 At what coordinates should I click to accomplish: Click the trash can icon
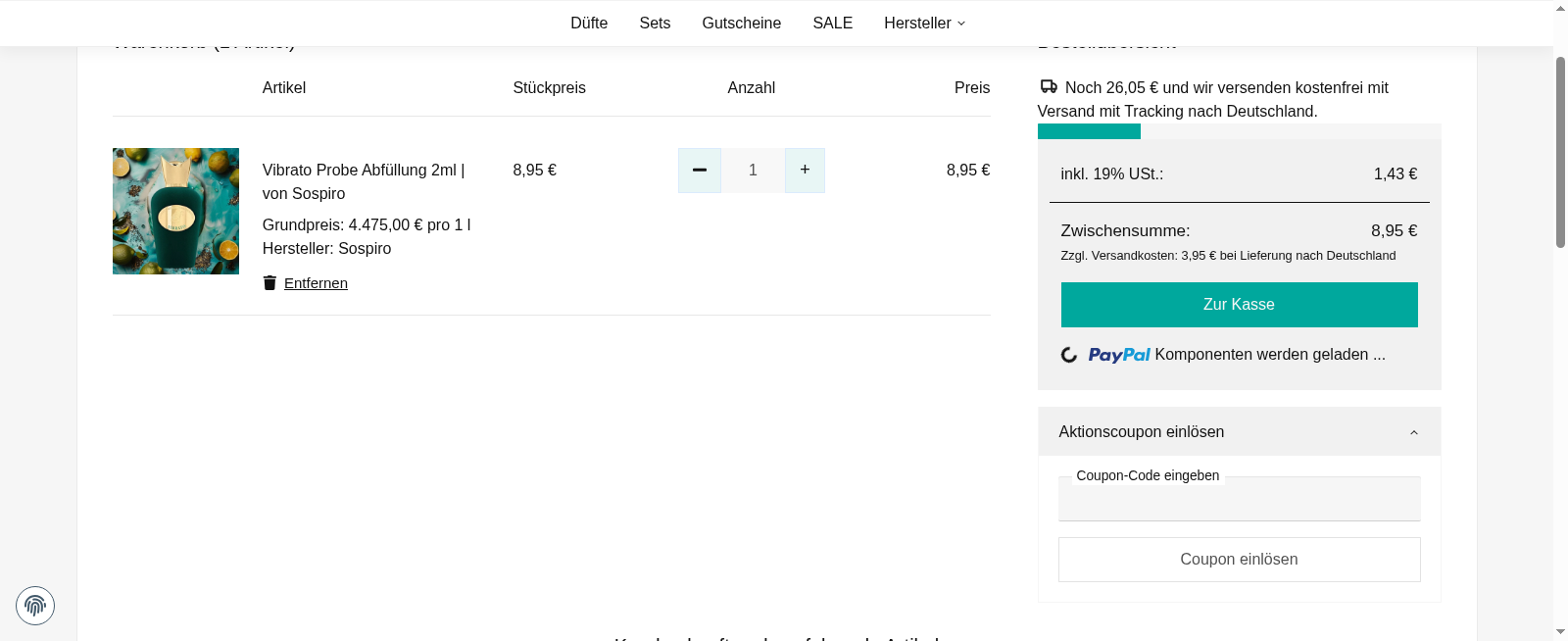coord(269,283)
